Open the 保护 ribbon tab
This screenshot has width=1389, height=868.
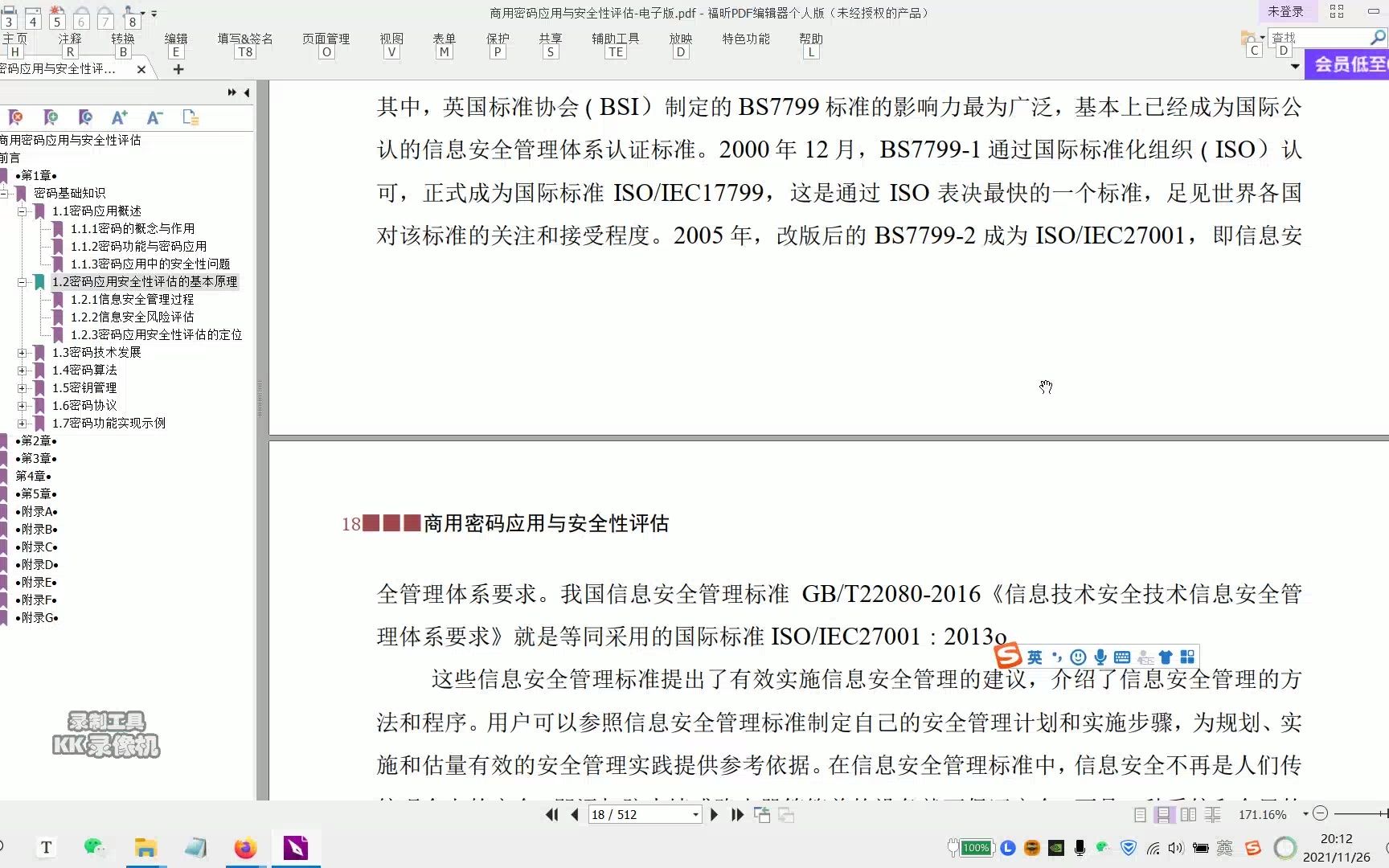(x=498, y=39)
